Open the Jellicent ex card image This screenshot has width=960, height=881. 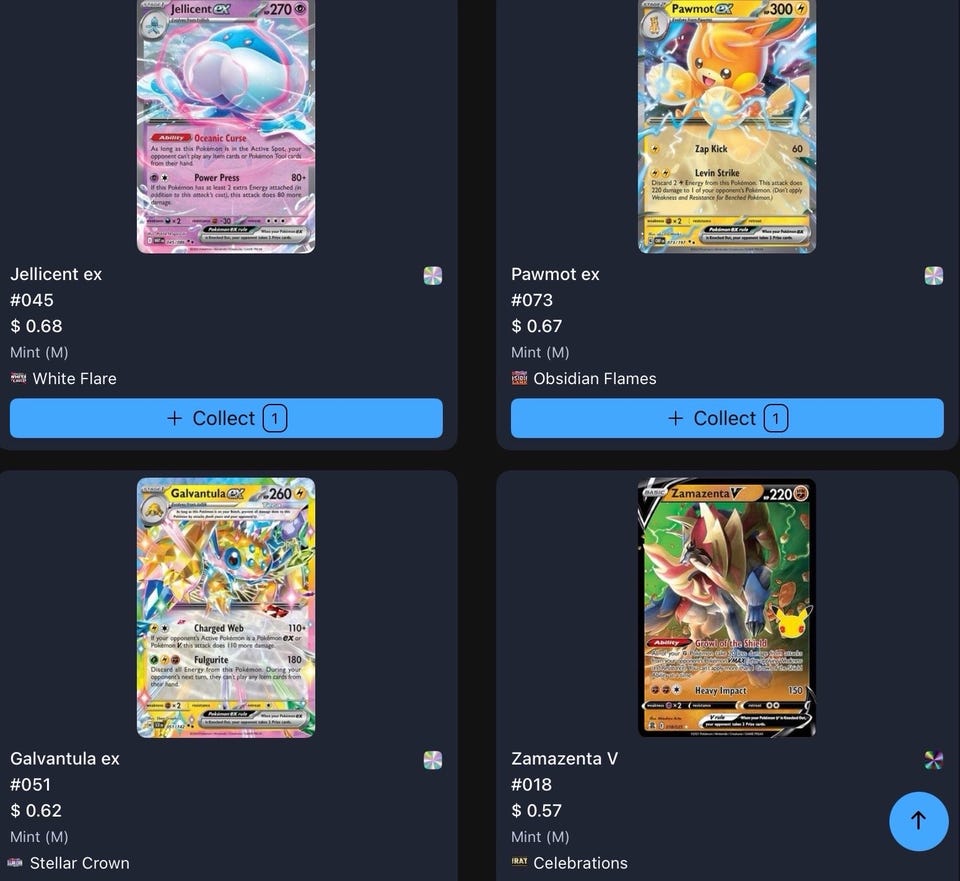pos(226,126)
